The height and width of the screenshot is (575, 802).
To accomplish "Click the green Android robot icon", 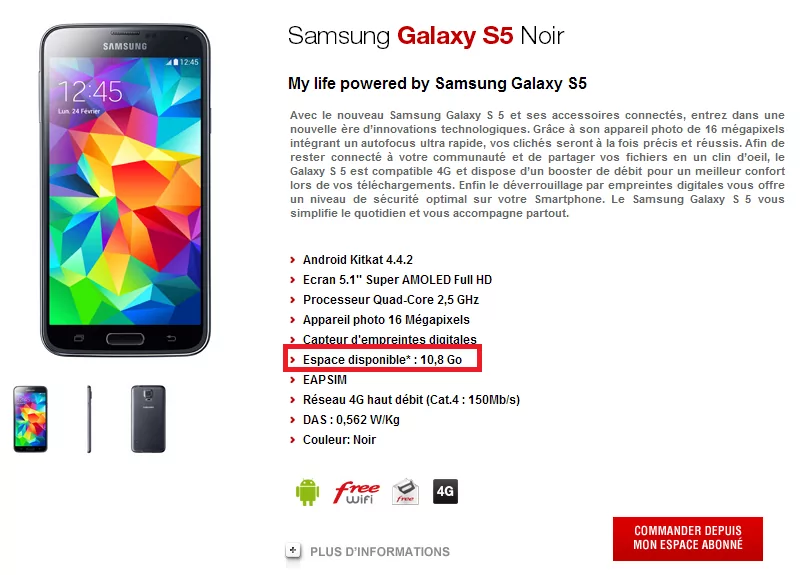I will pyautogui.click(x=307, y=492).
